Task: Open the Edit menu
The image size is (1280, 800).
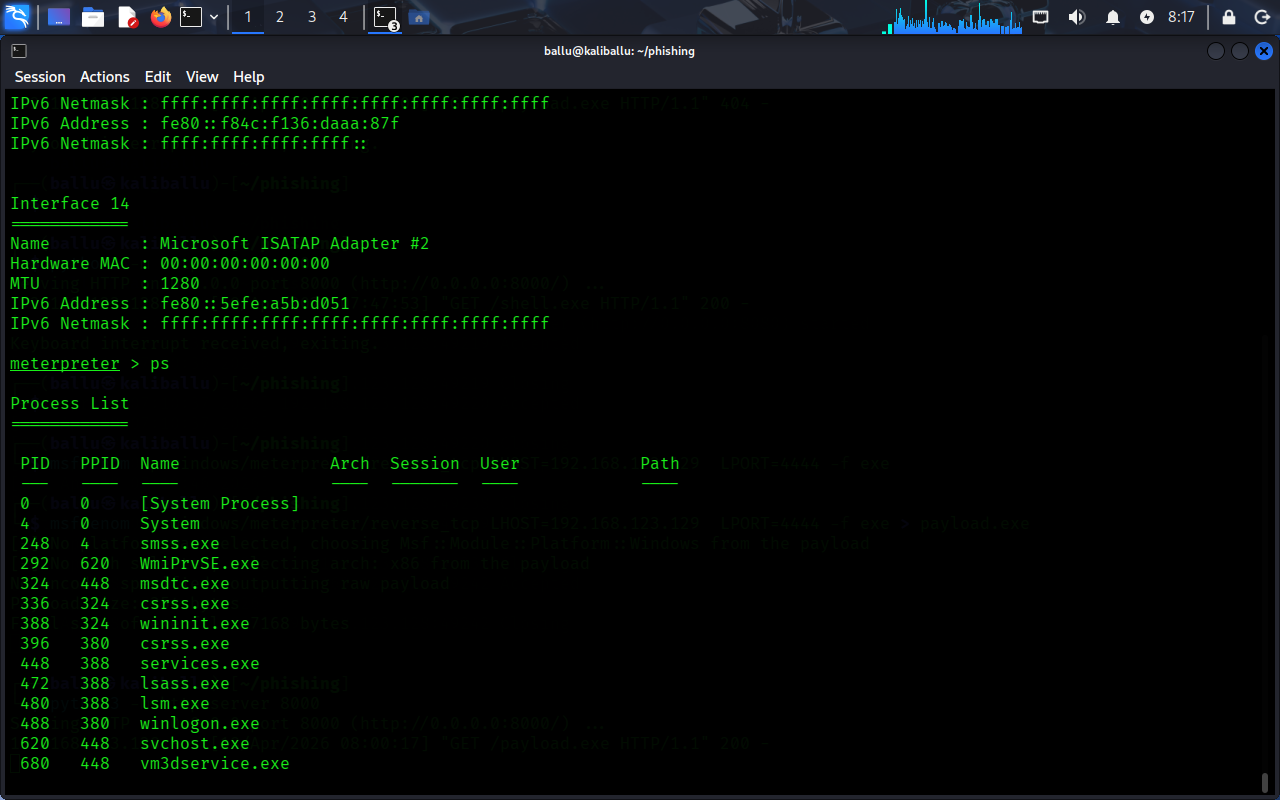Action: pyautogui.click(x=158, y=77)
